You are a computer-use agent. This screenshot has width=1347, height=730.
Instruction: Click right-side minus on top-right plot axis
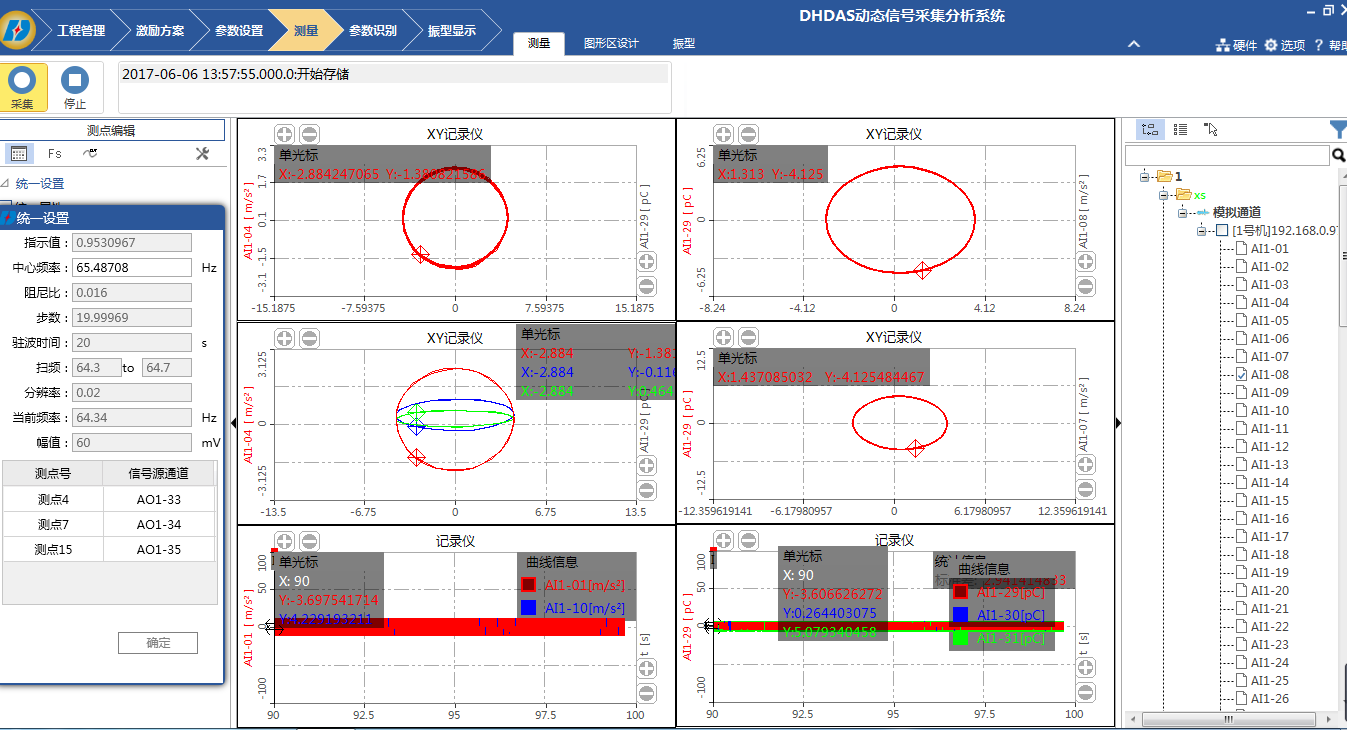tap(1086, 286)
